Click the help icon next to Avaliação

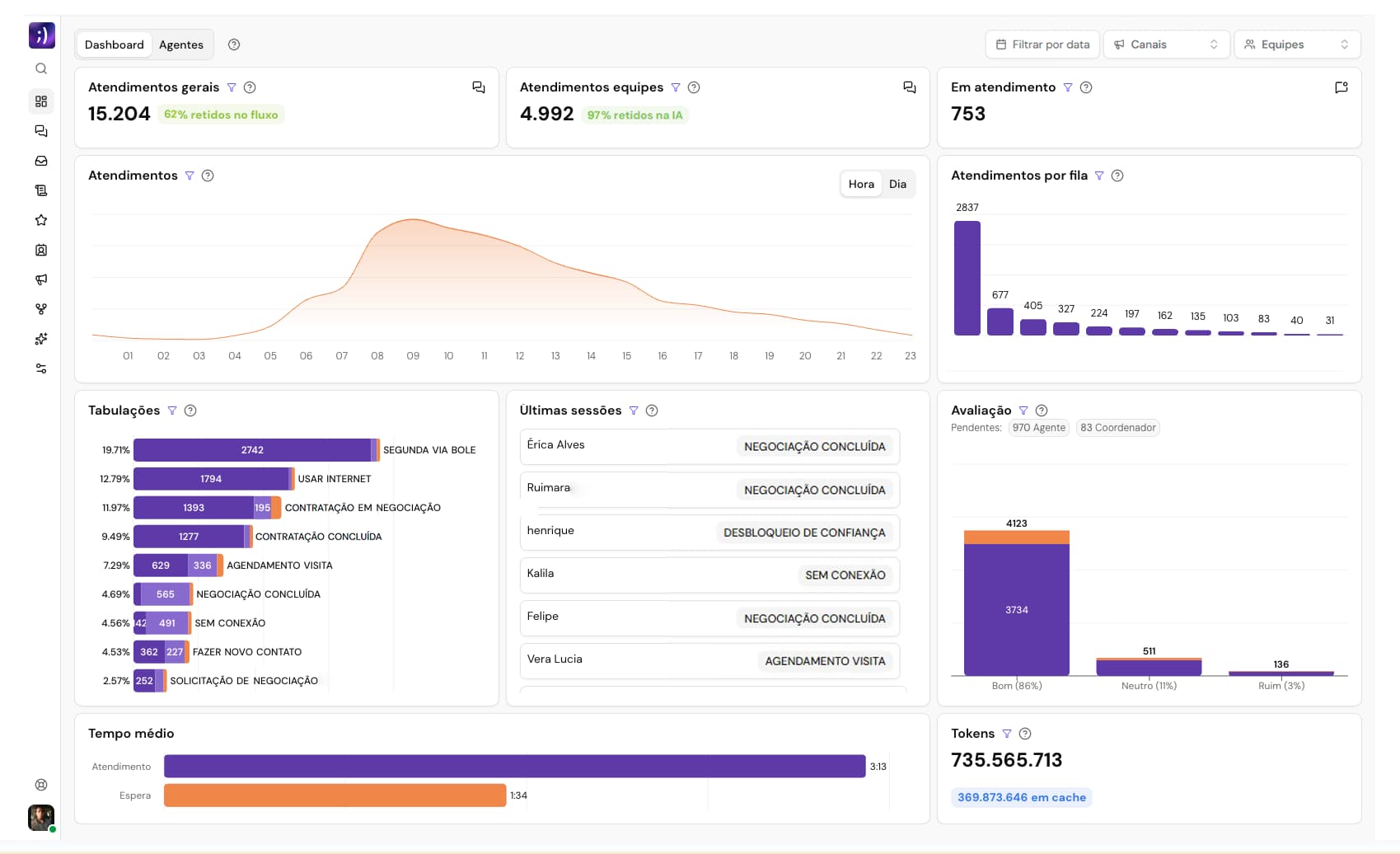click(x=1041, y=410)
